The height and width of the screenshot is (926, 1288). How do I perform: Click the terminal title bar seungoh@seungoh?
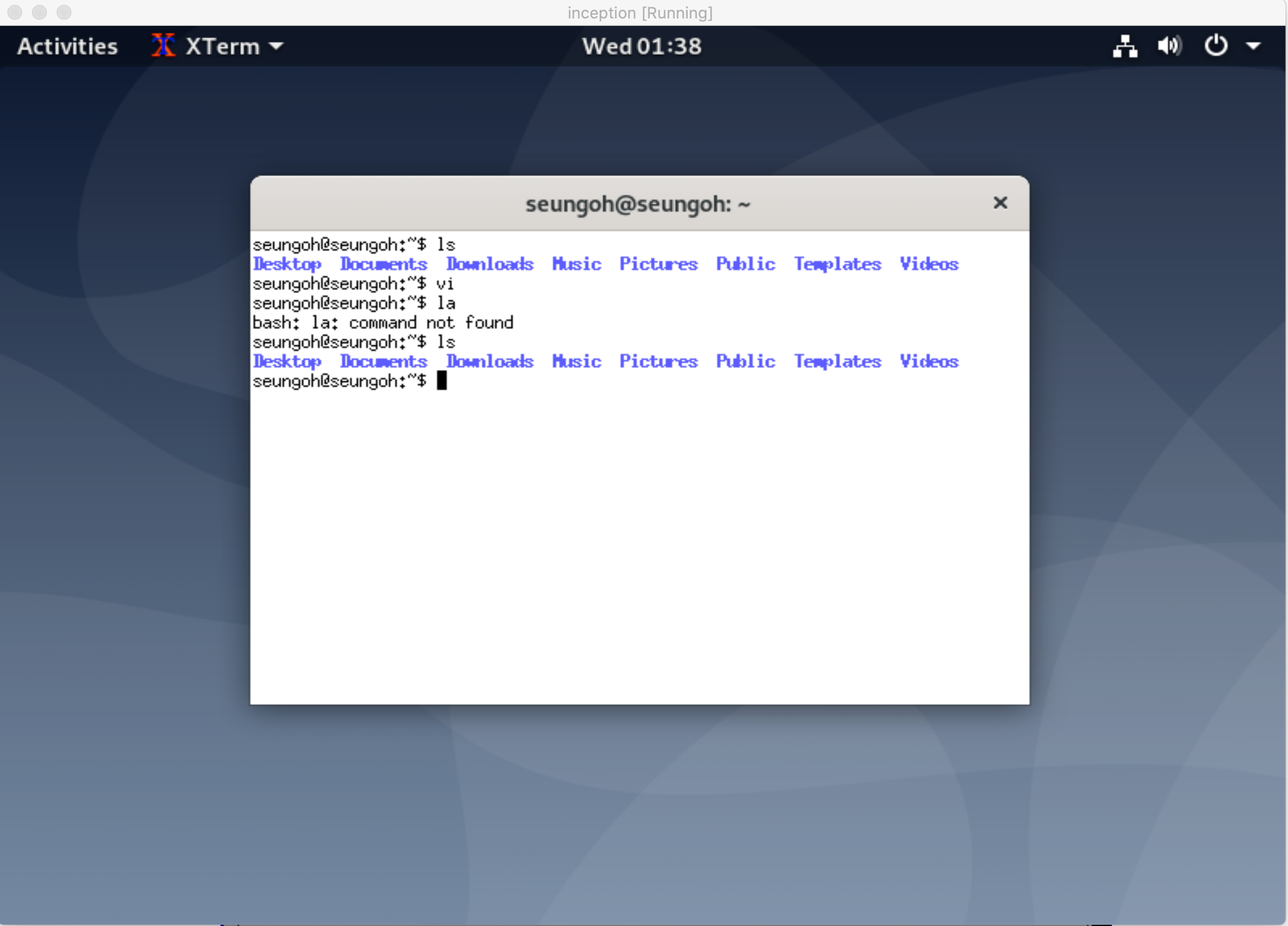pos(638,204)
